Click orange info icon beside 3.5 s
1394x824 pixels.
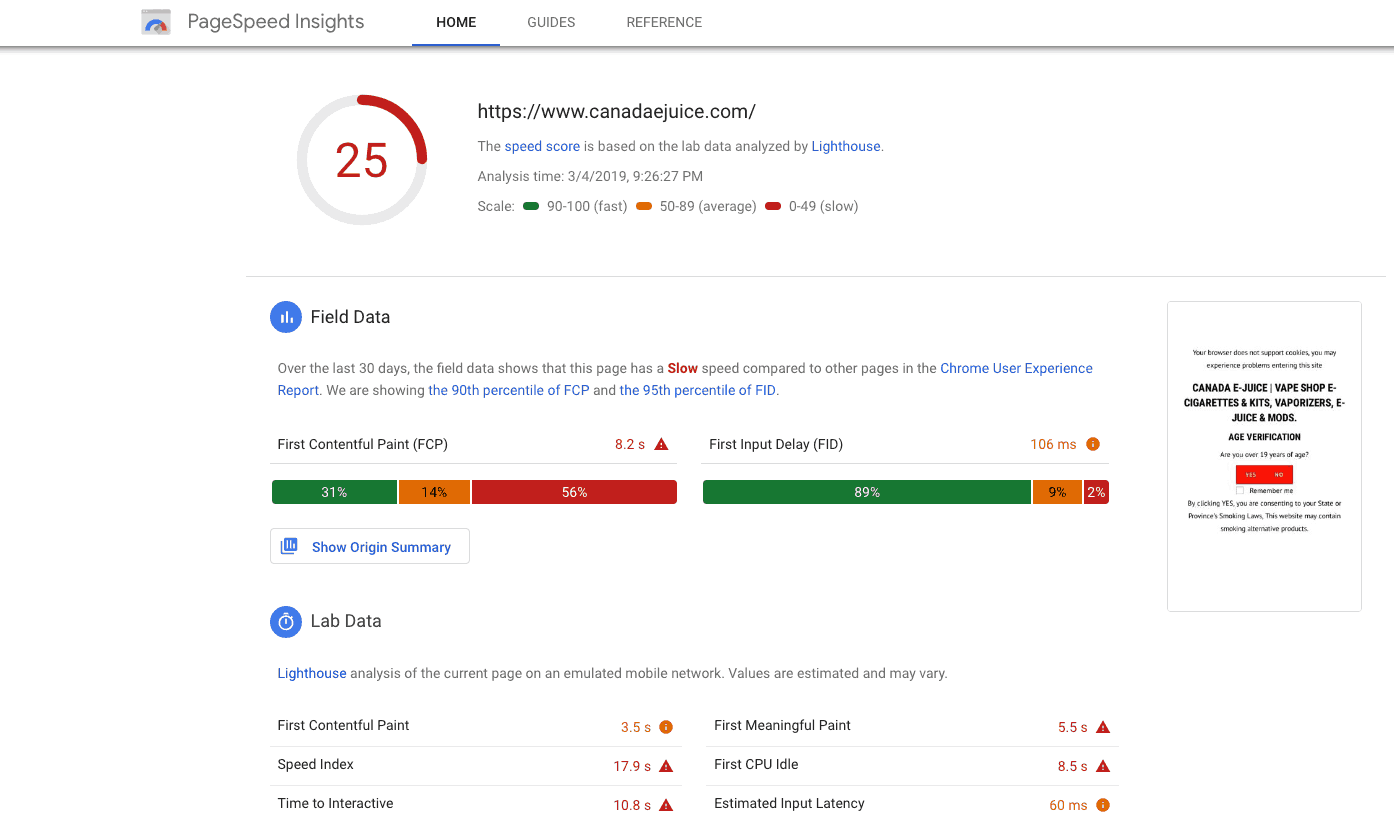click(x=666, y=727)
